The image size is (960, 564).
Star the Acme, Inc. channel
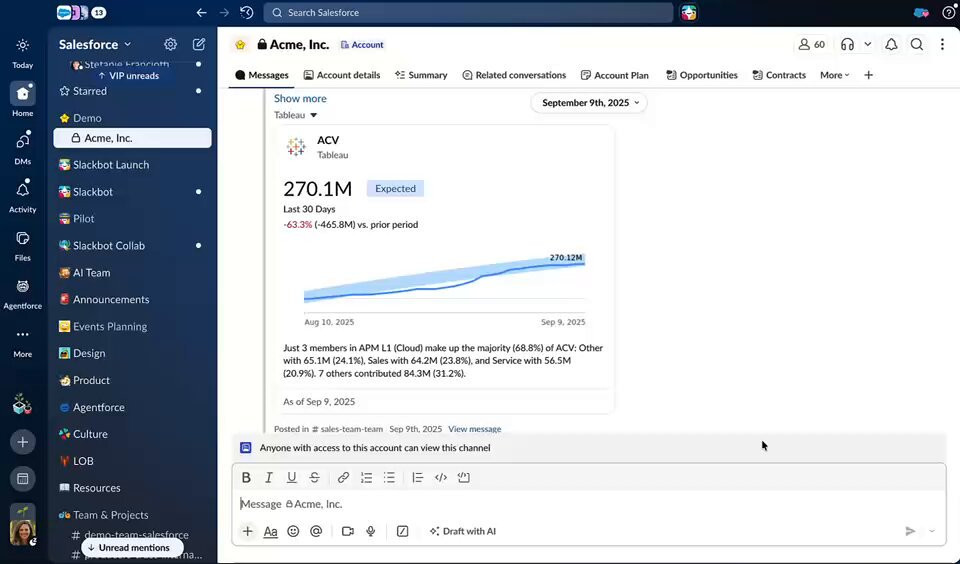(240, 45)
